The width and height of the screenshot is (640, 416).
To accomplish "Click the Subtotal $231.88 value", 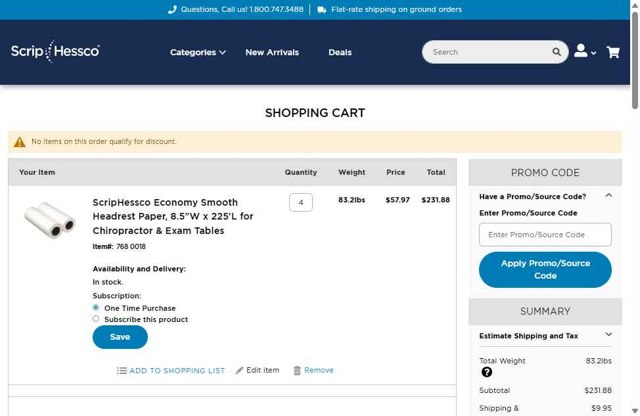I will pos(598,390).
